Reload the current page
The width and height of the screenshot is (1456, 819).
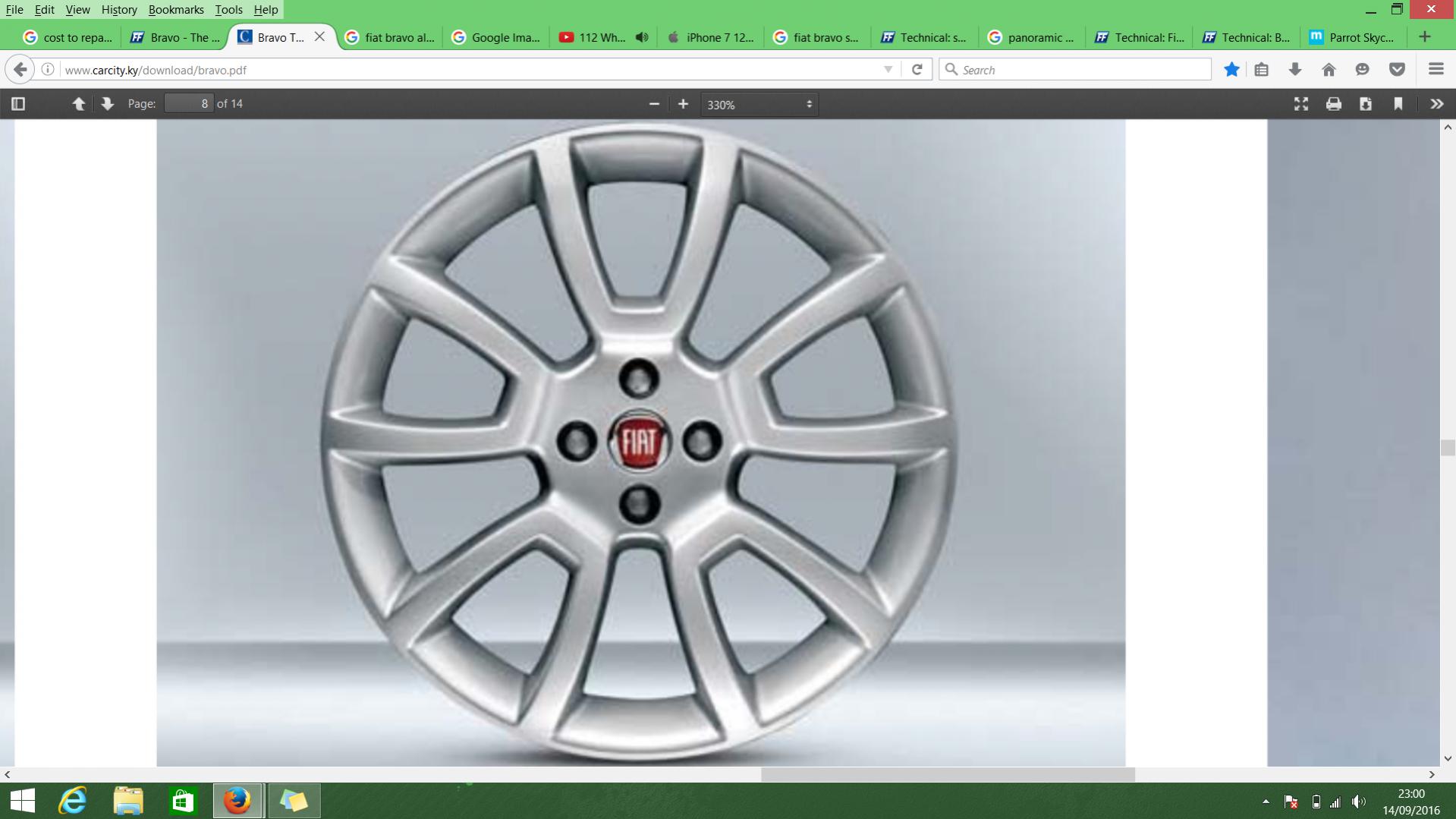point(917,70)
